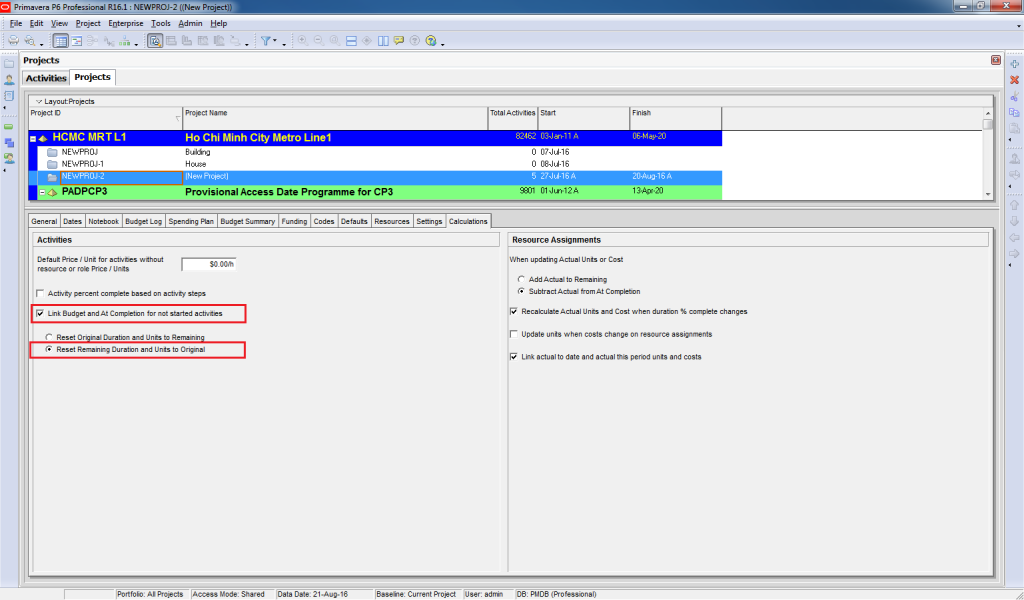Enable Update units when costs change checkbox
1024x600 pixels.
[514, 334]
